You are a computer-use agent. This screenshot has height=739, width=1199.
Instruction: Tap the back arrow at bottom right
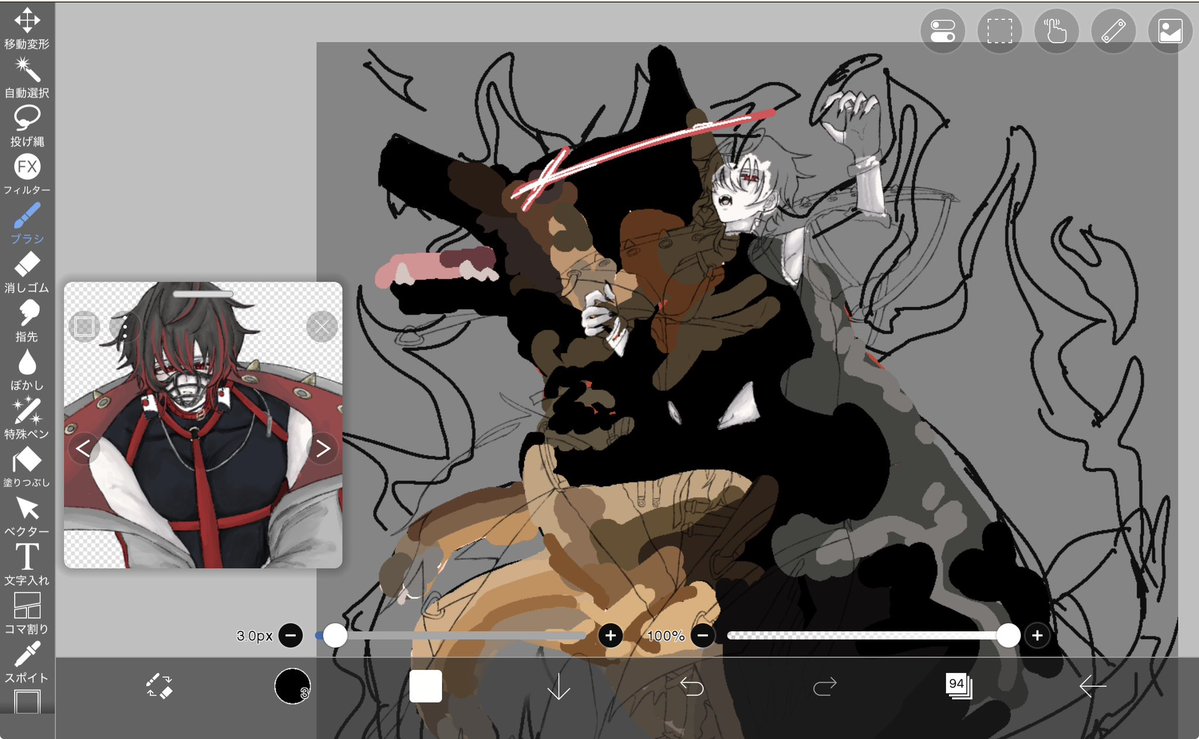coord(1092,686)
